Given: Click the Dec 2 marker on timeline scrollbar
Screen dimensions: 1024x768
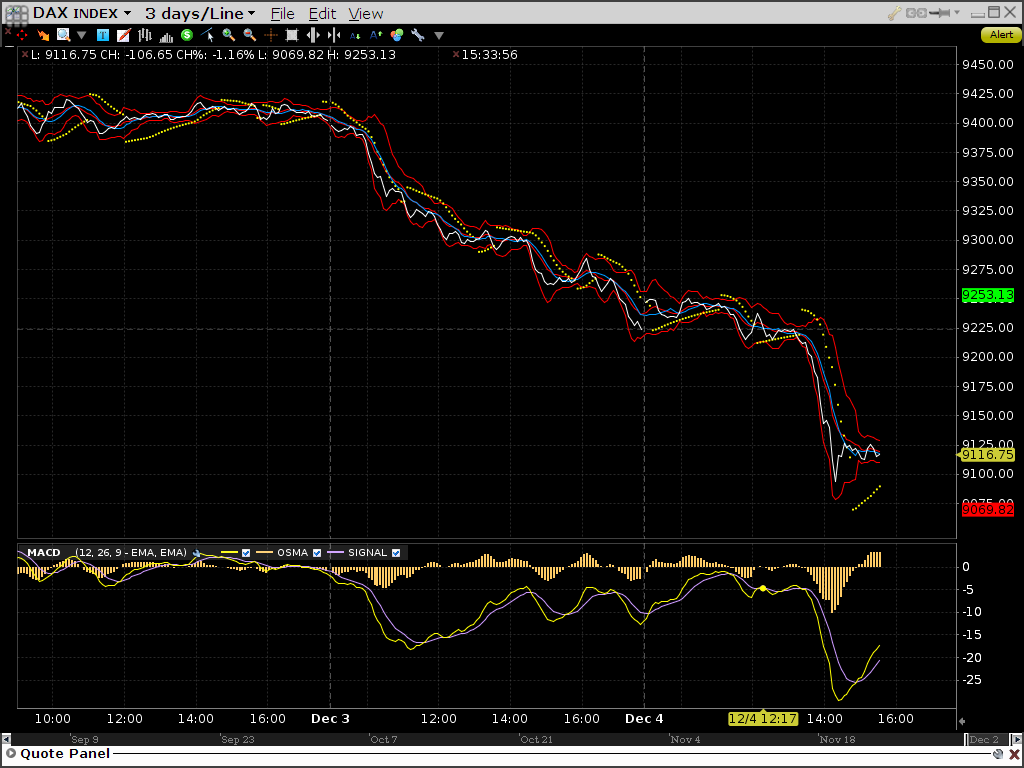Looking at the screenshot, I should click(x=984, y=739).
